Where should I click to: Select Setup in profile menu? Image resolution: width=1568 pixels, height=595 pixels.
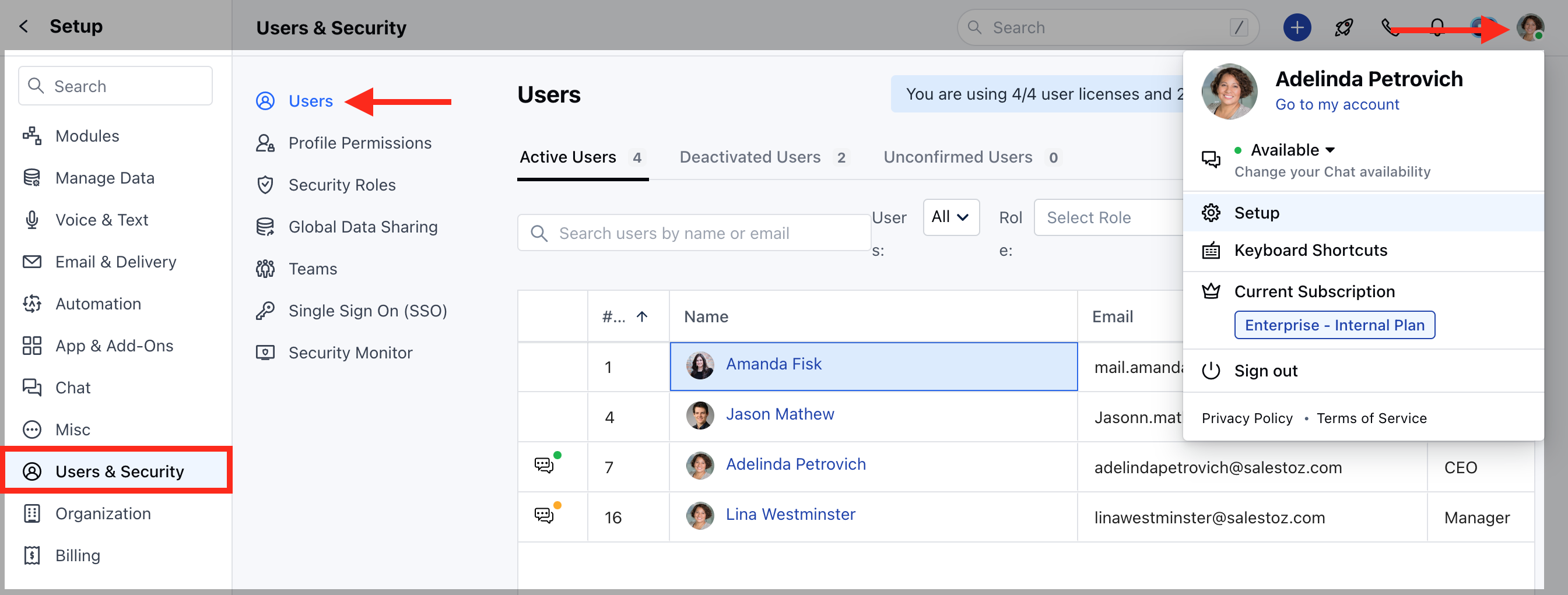[x=1363, y=213]
